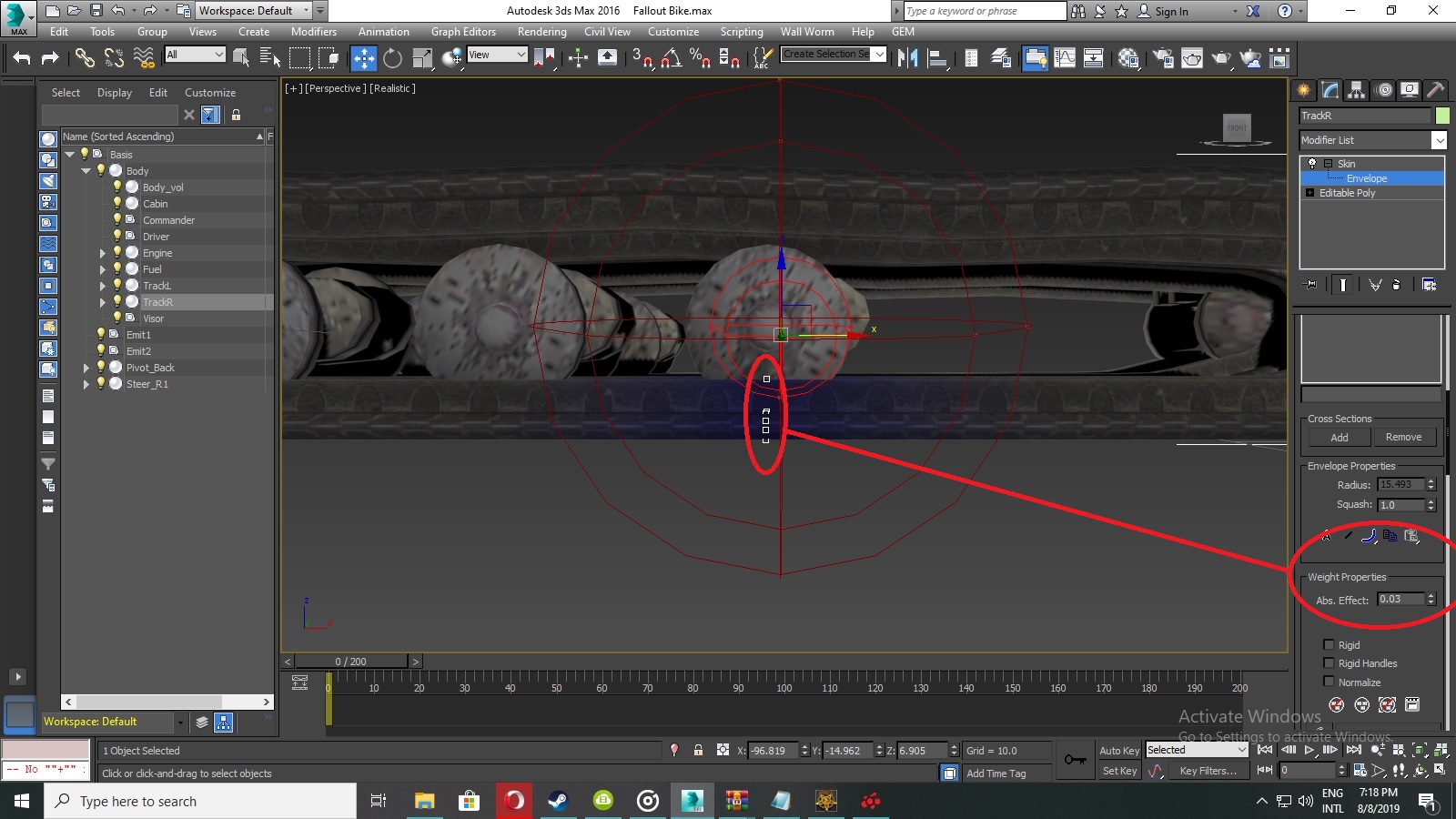Open Select by Name dialog icon

click(270, 58)
